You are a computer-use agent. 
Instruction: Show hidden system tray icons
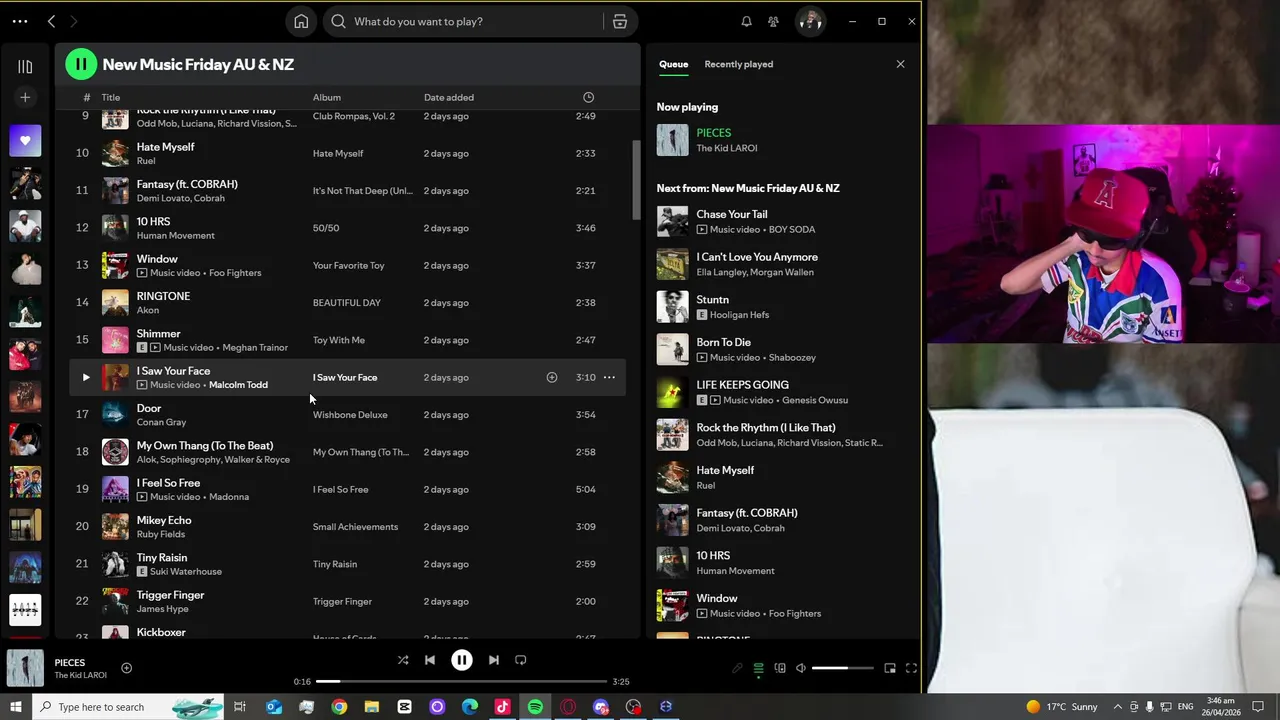tap(1118, 707)
